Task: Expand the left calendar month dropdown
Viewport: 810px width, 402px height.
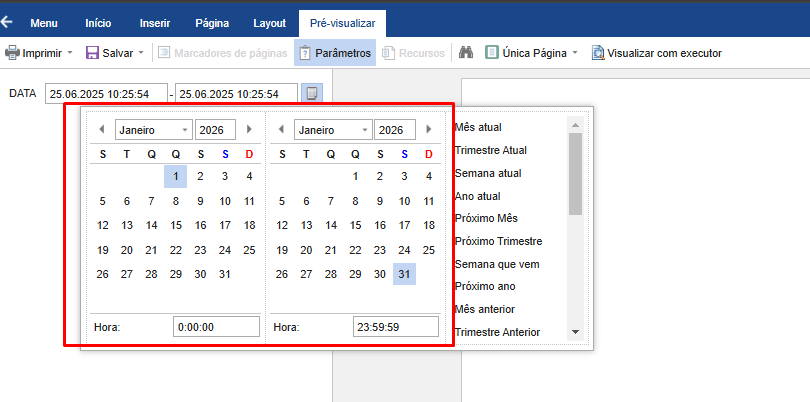Action: (185, 130)
